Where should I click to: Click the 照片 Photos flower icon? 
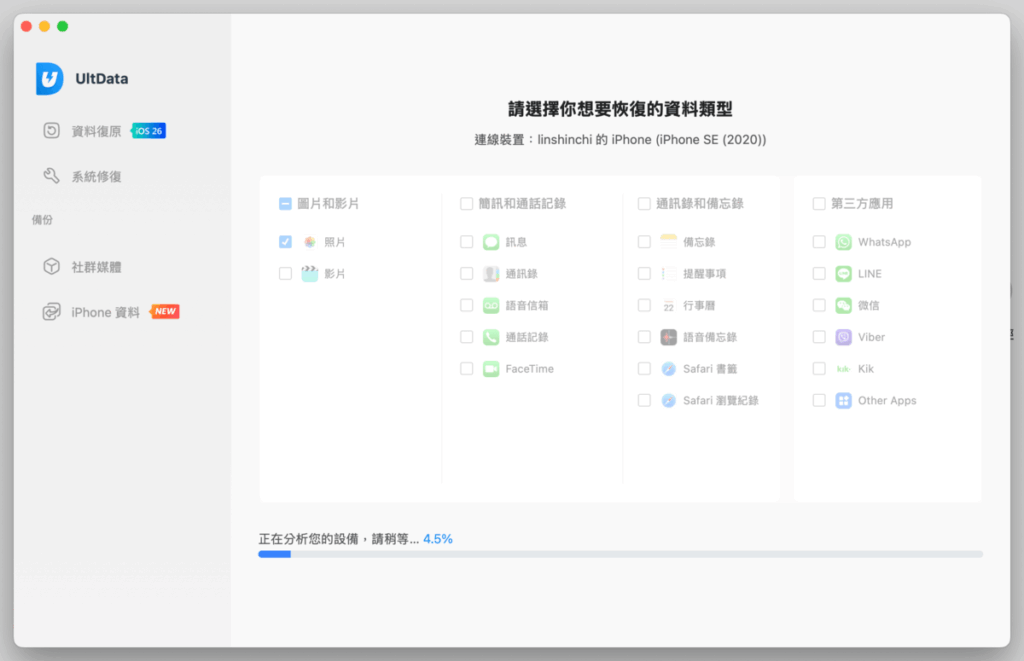pyautogui.click(x=310, y=242)
